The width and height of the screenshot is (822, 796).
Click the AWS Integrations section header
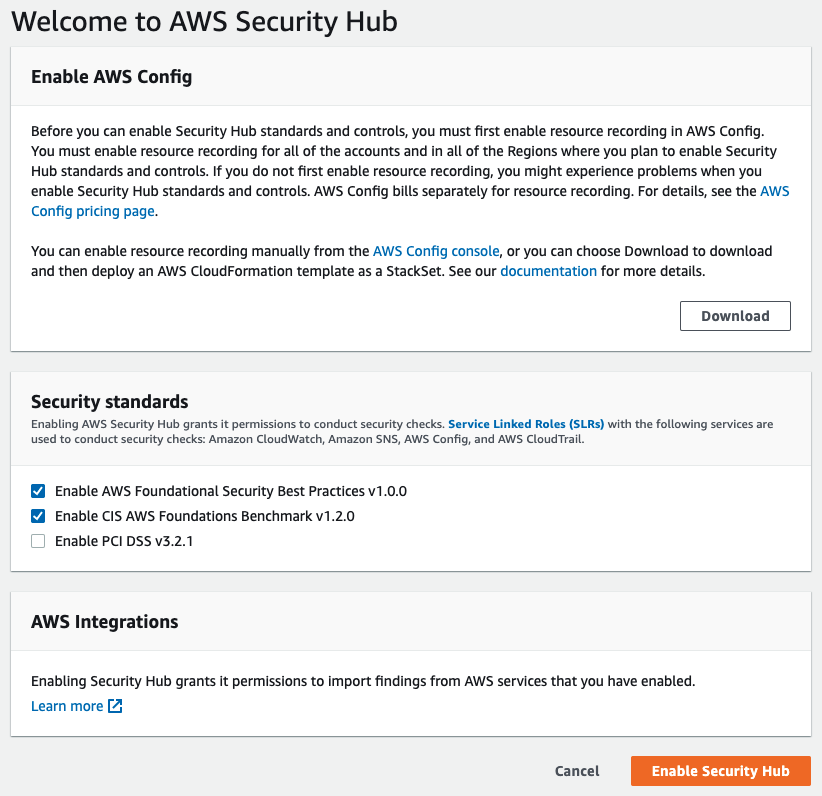point(106,621)
